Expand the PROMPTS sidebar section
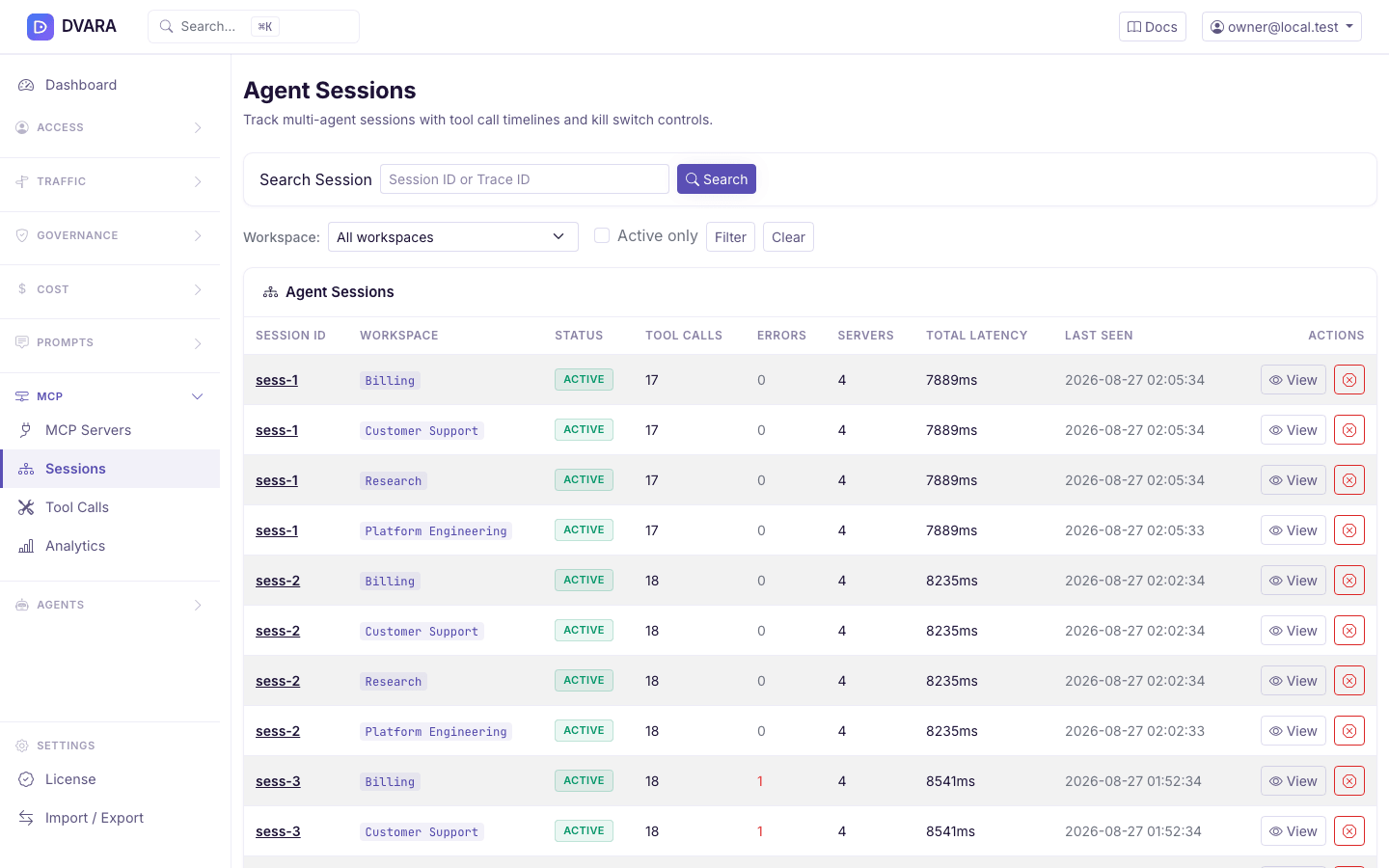 click(x=110, y=342)
